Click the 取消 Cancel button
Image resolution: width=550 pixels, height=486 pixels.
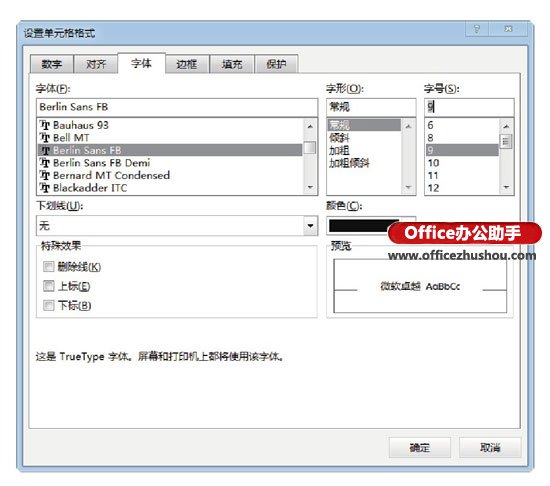[x=490, y=447]
